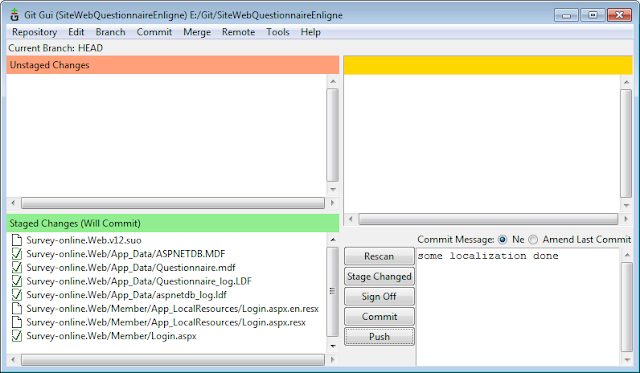The image size is (640, 373).
Task: Select Login.aspx.resx file name
Action: (166, 322)
